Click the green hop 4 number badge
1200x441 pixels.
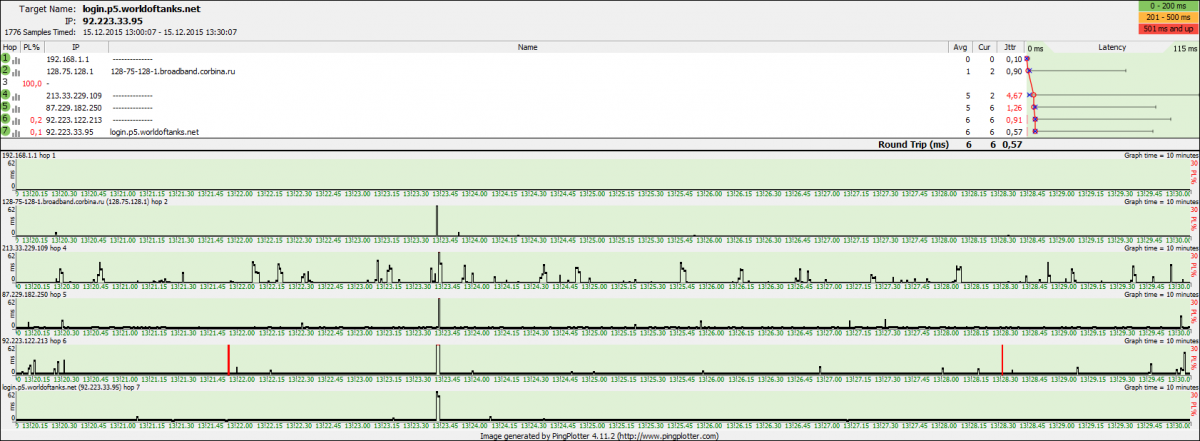click(x=6, y=95)
